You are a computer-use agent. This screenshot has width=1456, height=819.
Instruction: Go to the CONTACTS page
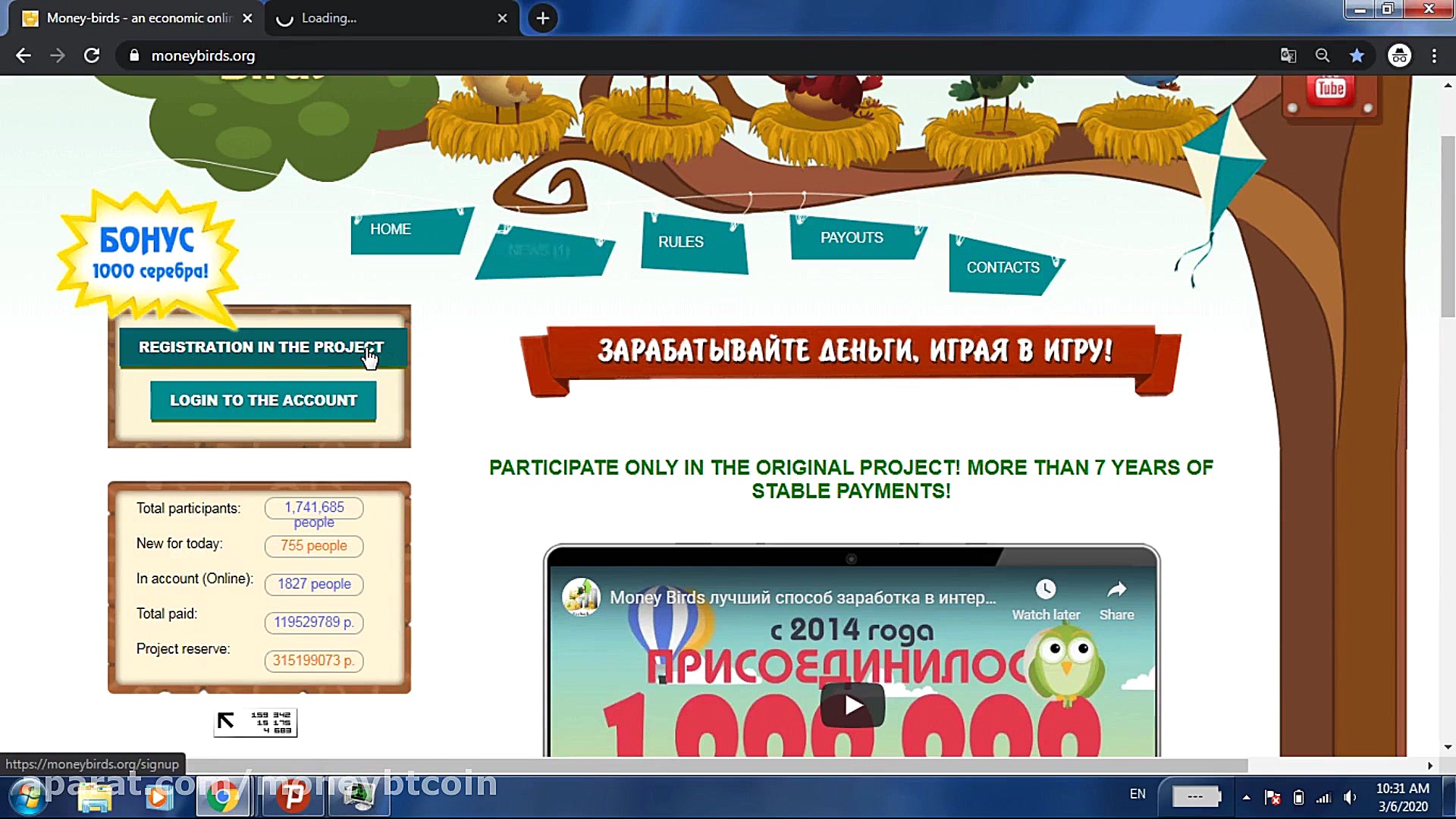(x=1003, y=268)
